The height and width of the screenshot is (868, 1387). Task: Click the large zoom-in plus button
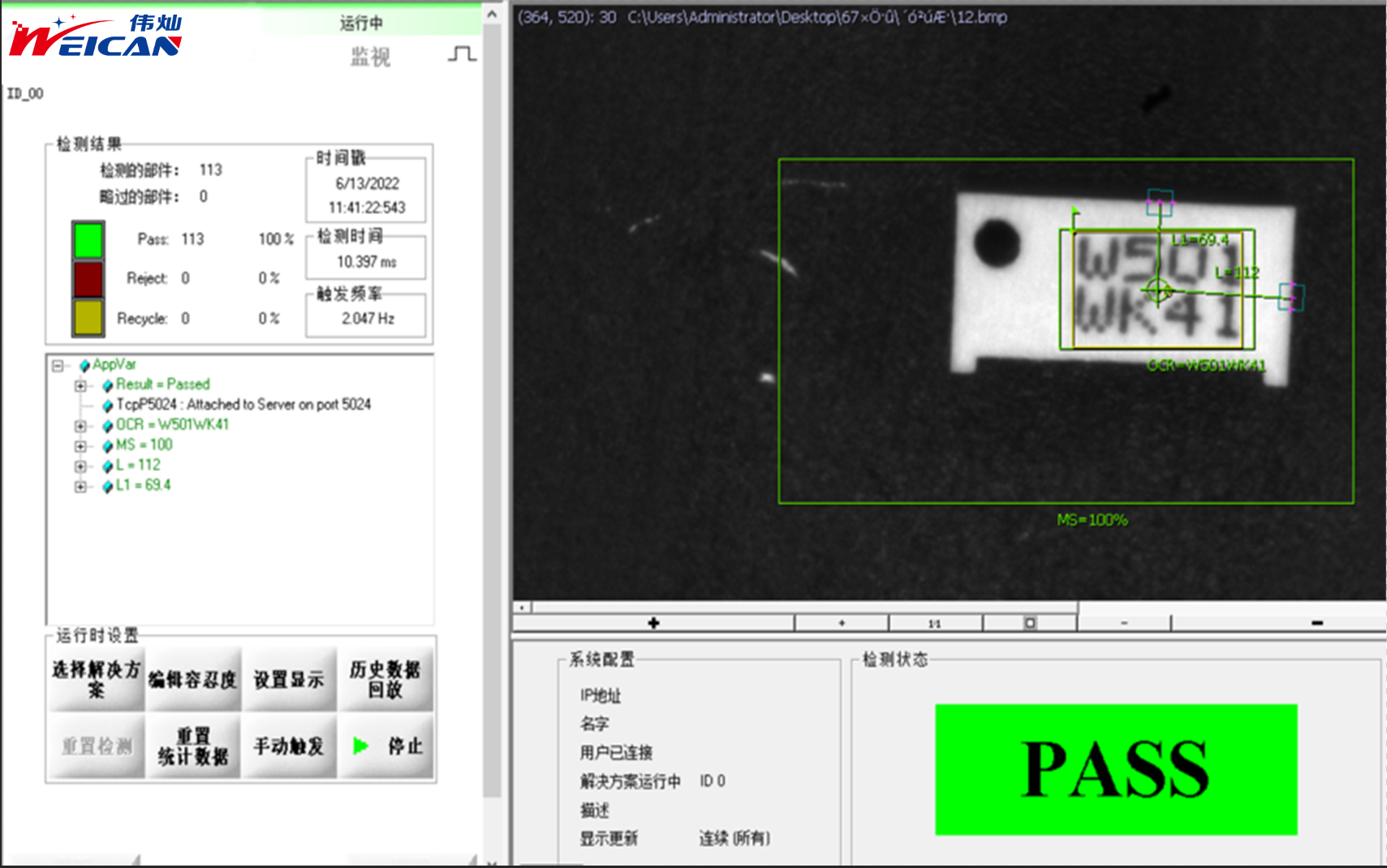[653, 623]
